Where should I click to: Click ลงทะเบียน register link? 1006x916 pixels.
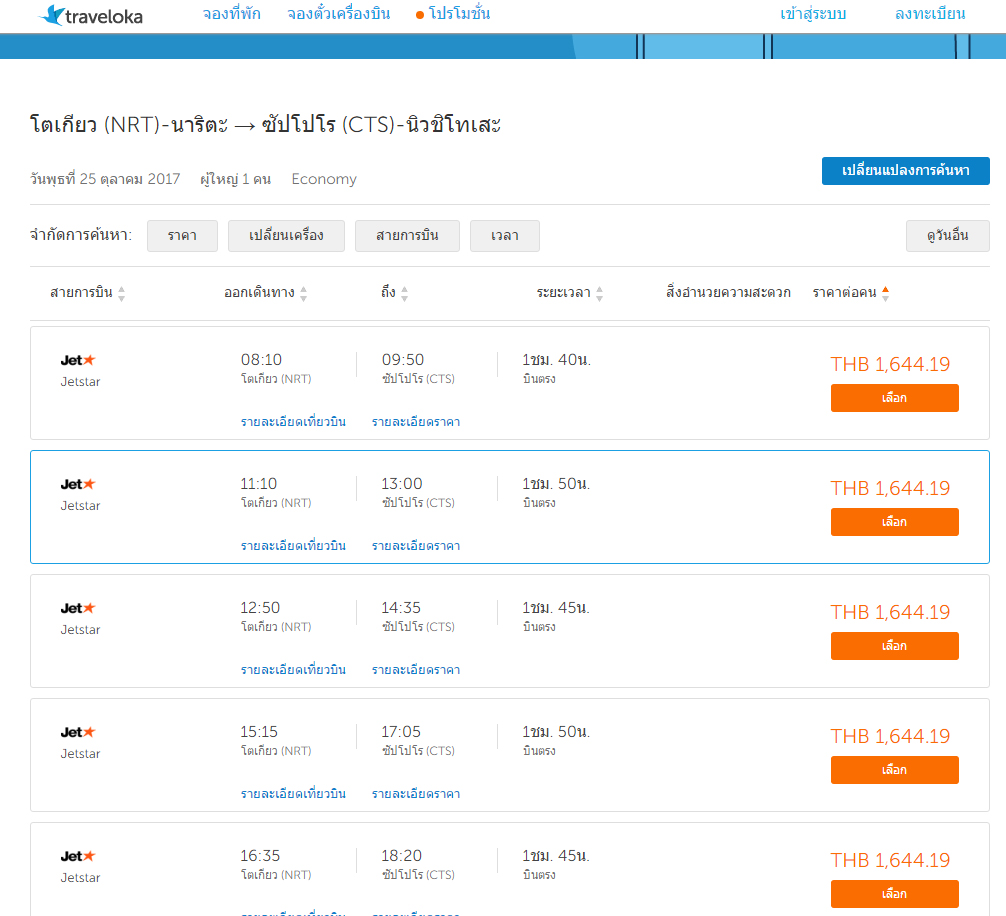pyautogui.click(x=930, y=14)
